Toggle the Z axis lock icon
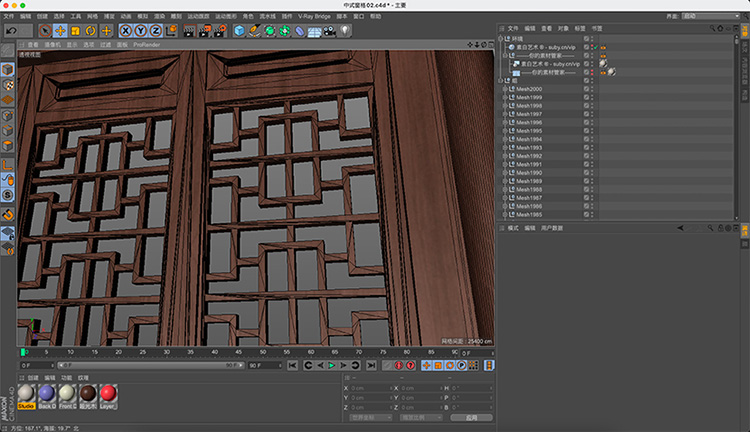The height and width of the screenshot is (432, 750). (x=155, y=31)
